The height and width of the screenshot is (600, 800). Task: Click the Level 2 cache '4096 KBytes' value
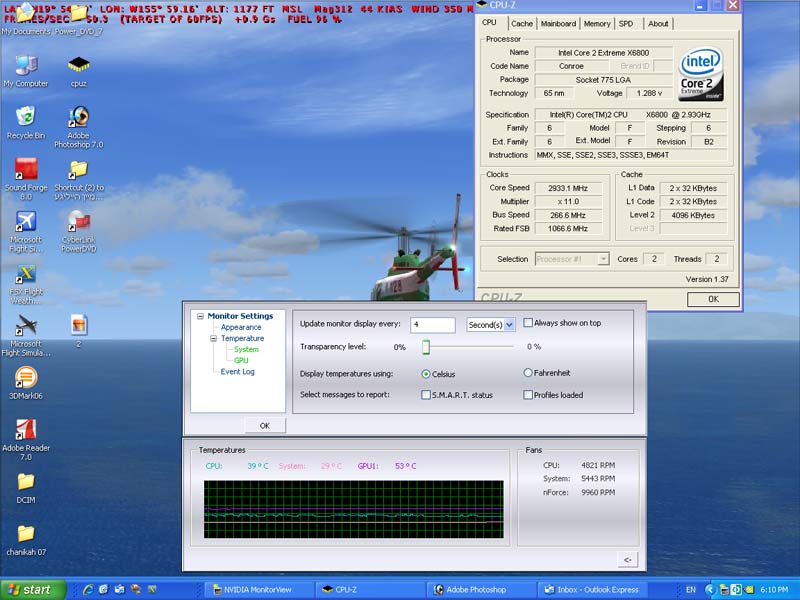pos(693,215)
